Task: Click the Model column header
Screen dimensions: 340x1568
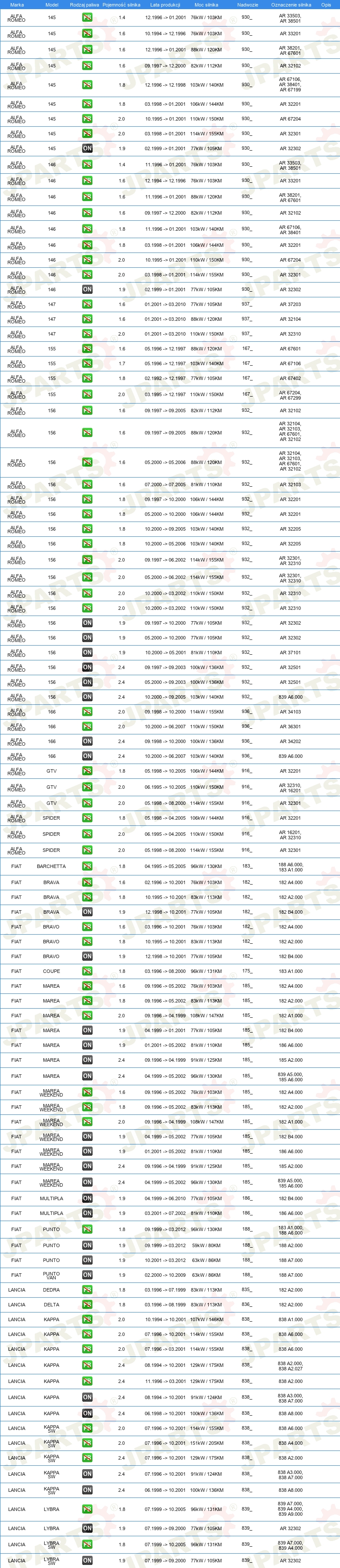Action: pos(52,5)
